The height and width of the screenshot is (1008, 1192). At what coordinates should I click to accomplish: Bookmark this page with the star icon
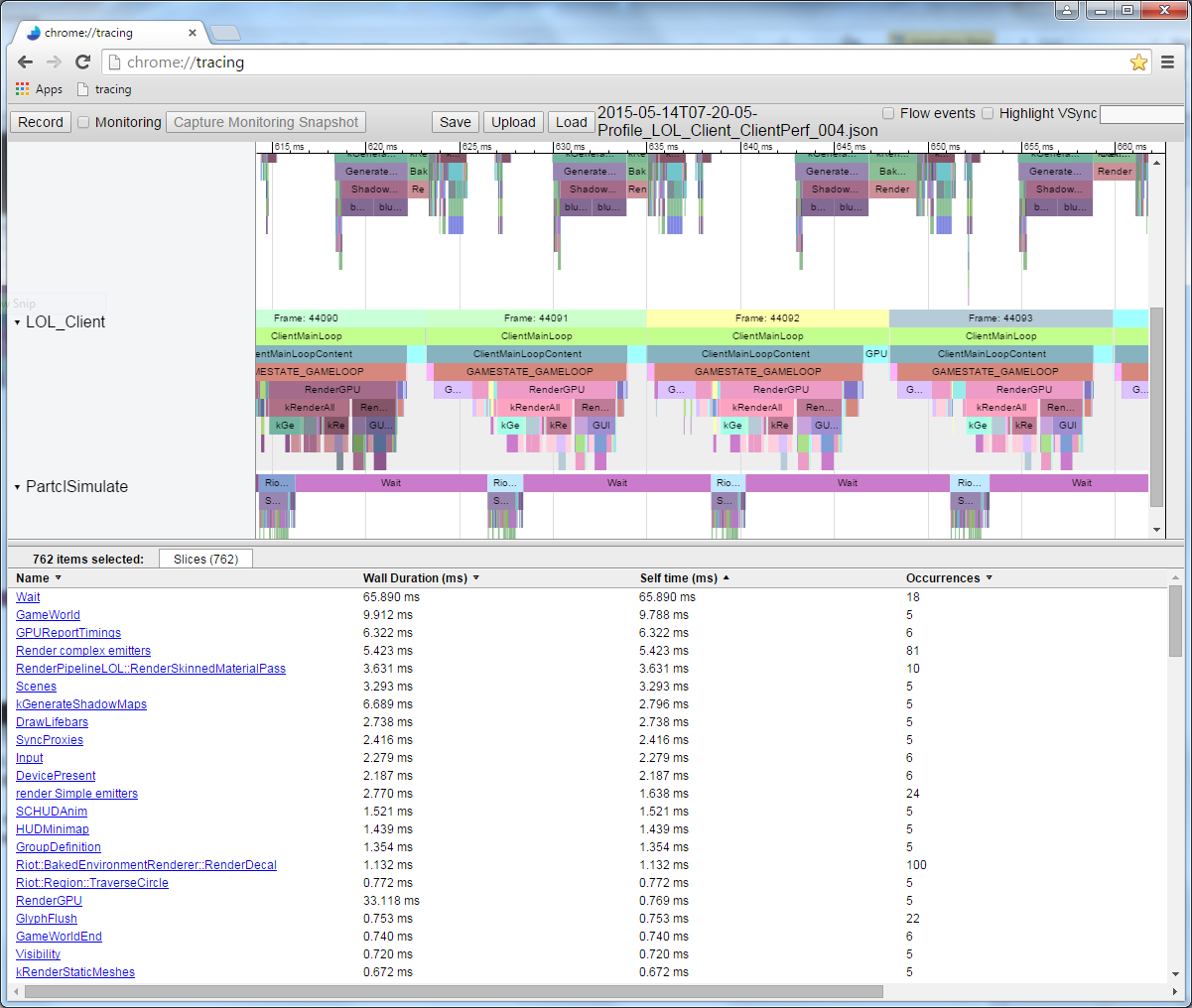pyautogui.click(x=1138, y=63)
